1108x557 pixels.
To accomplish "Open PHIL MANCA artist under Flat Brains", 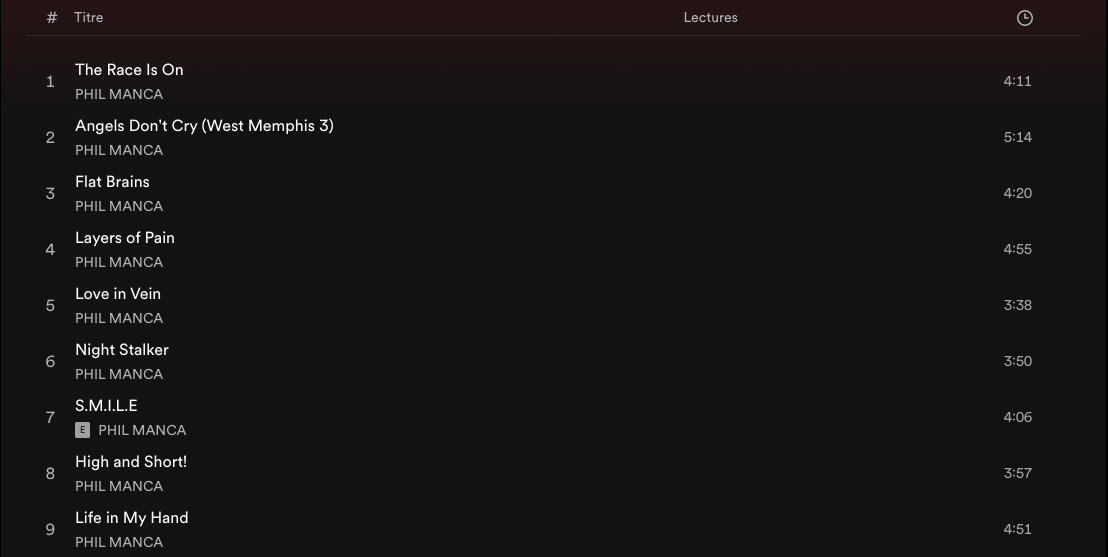I will click(x=119, y=206).
